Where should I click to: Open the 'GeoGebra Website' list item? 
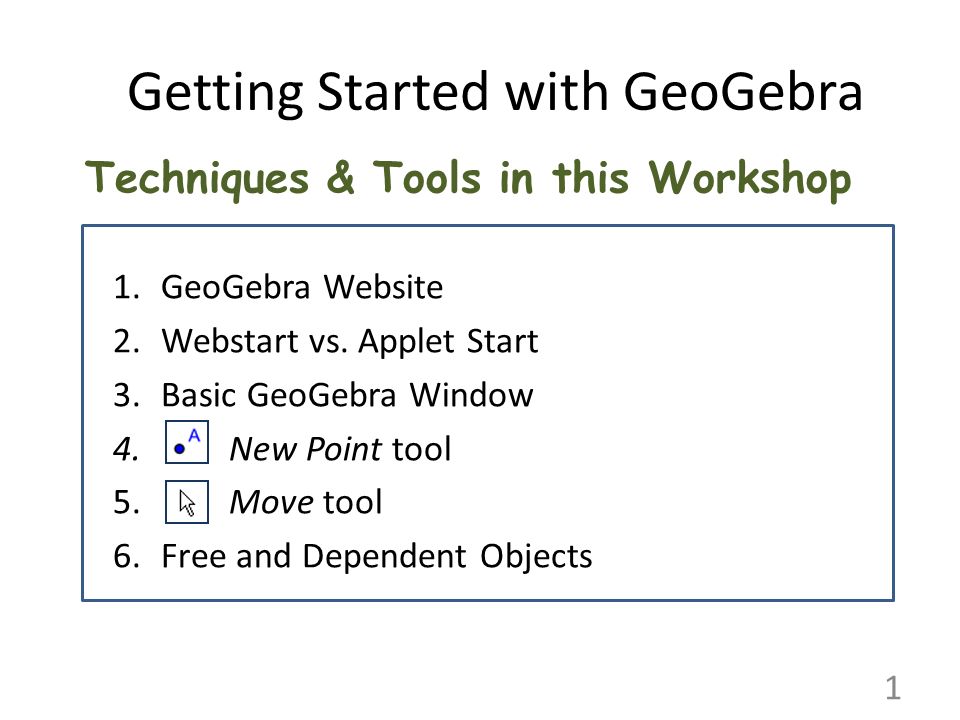coord(302,287)
